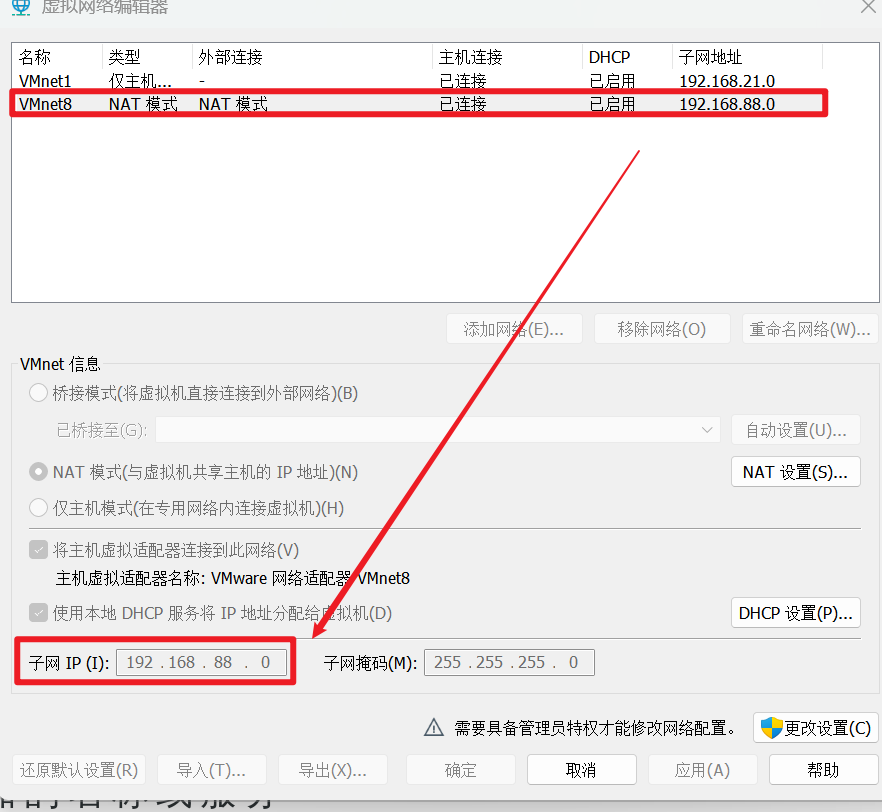Click 确定 button

(461, 770)
